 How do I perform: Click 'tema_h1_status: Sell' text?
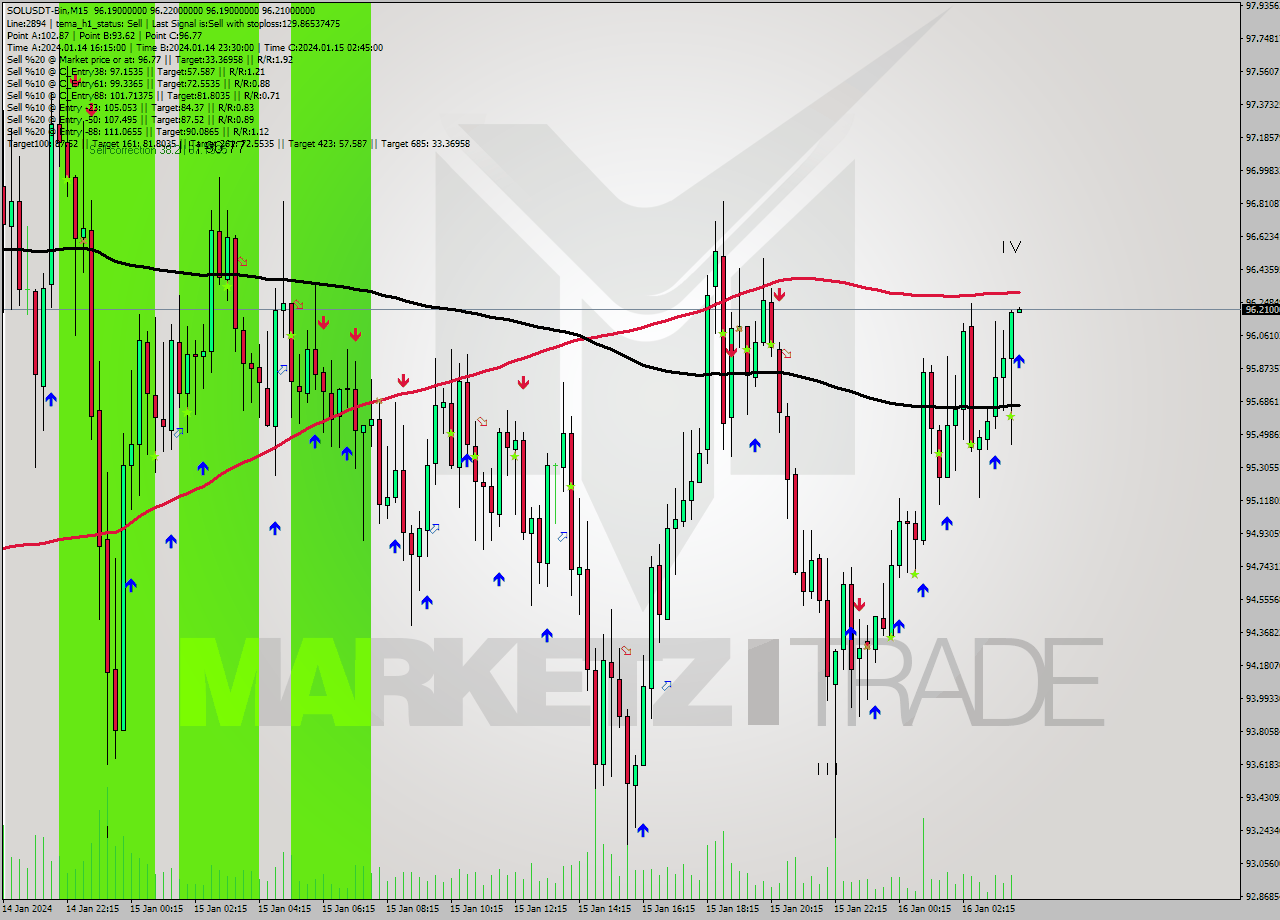tap(97, 23)
